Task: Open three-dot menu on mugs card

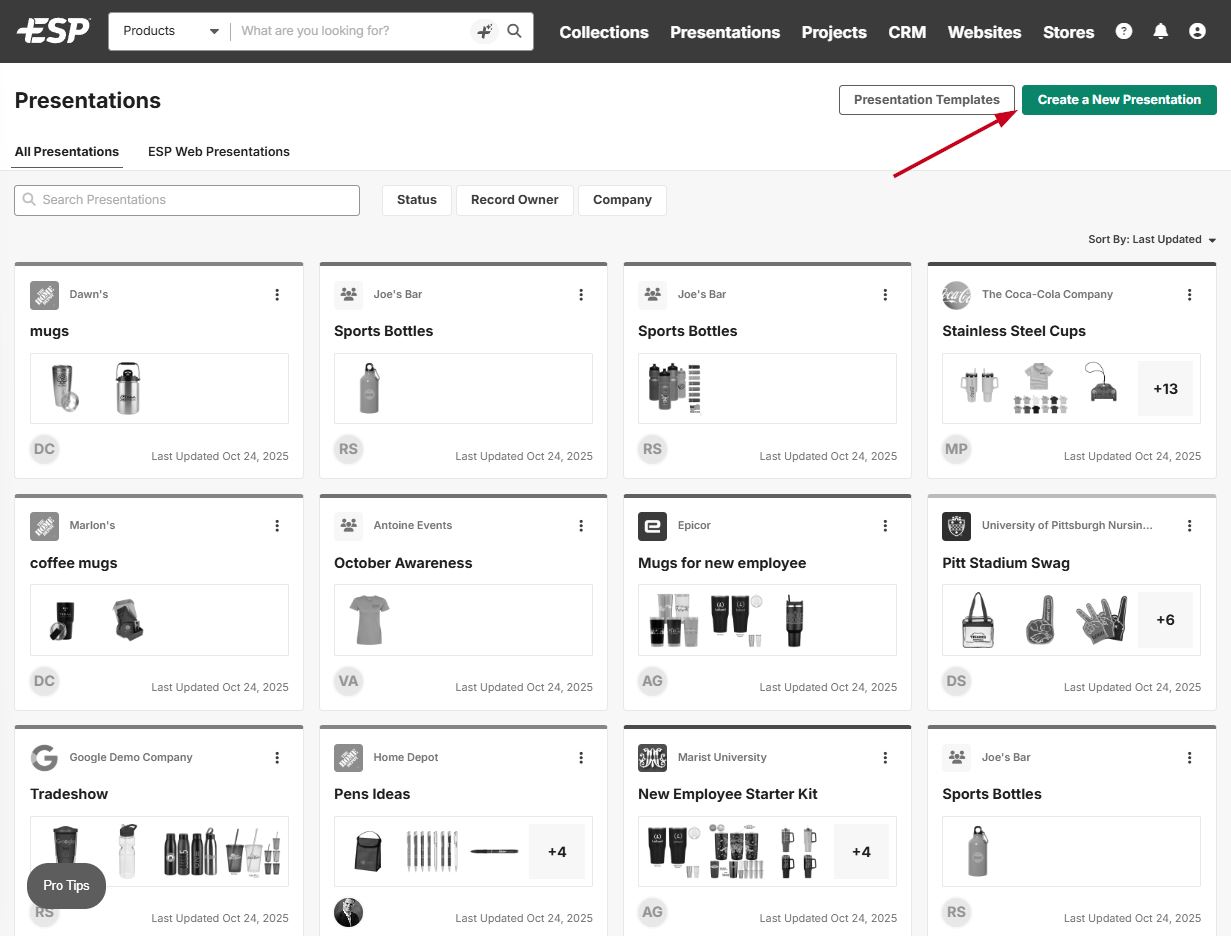Action: coord(277,295)
